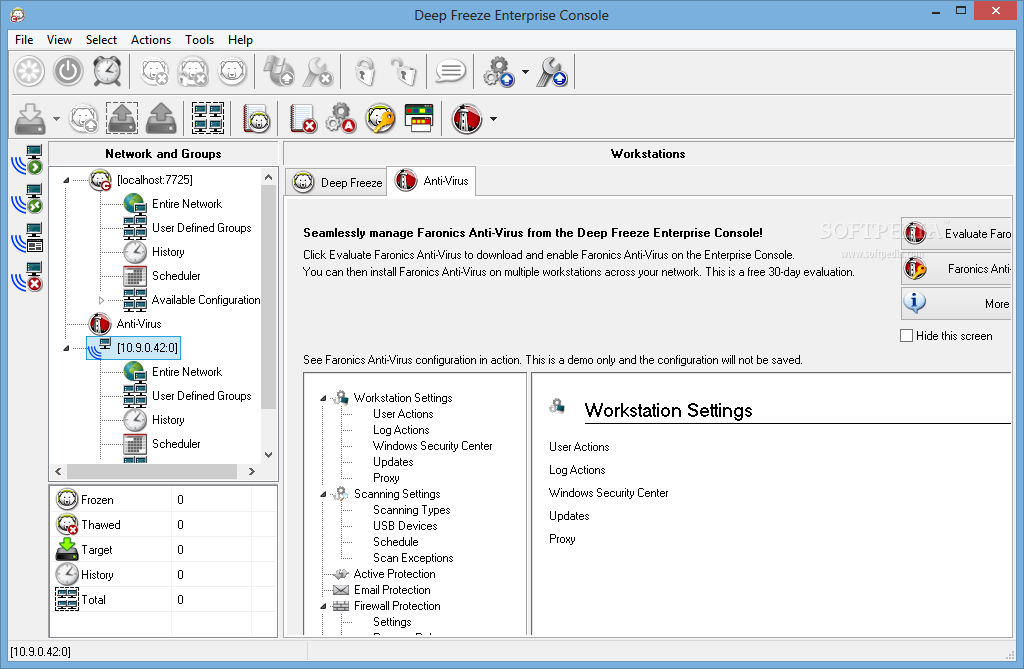Click the Windows update install toolbar icon
The height and width of the screenshot is (669, 1024).
pos(279,71)
